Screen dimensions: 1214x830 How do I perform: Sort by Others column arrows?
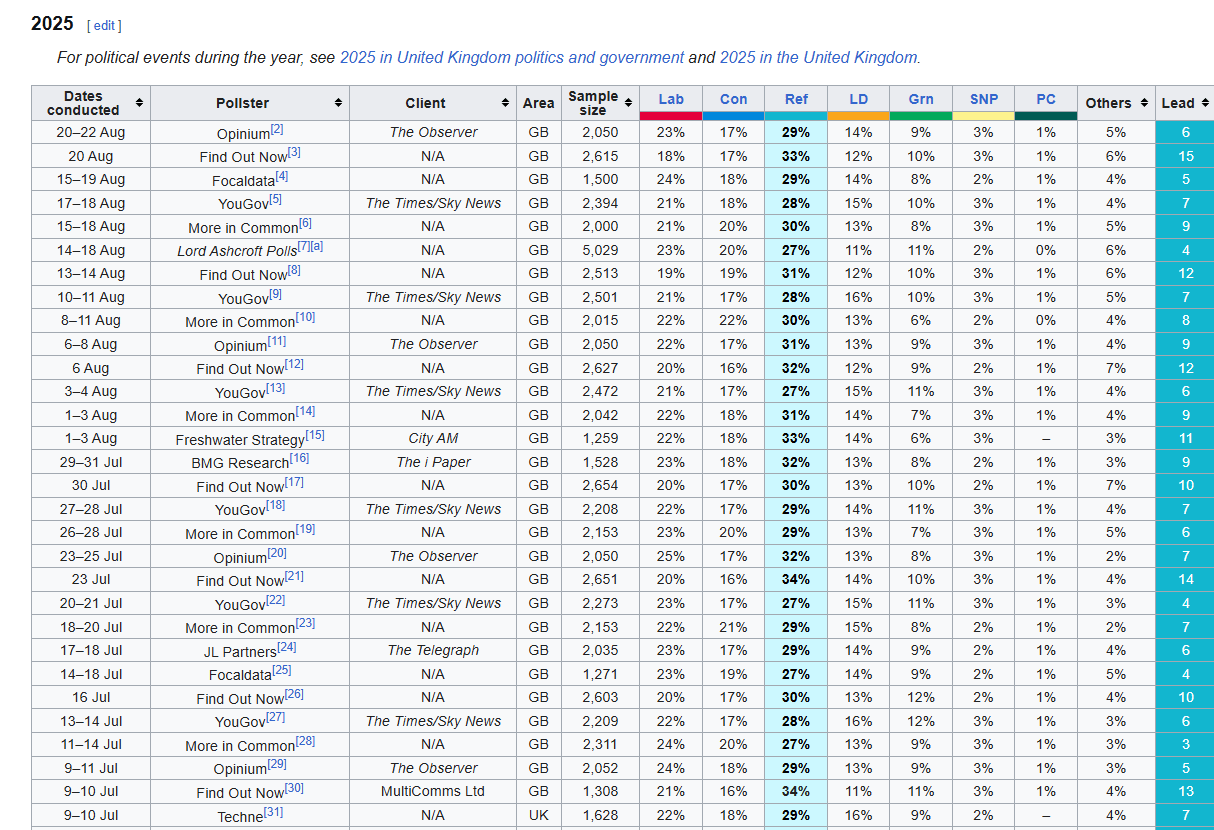(x=1140, y=103)
